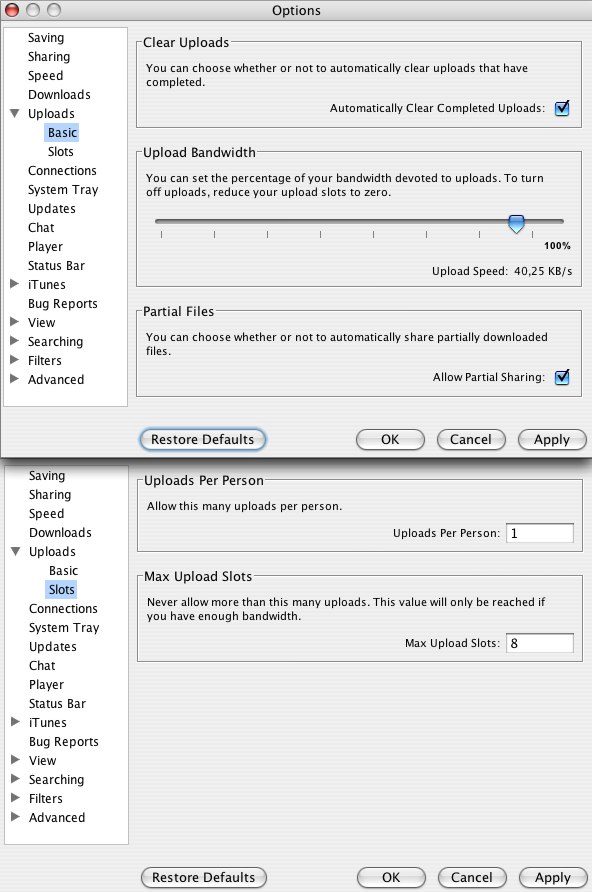Click Restore Defaults in top dialog
Viewport: 592px width, 892px height.
coord(202,440)
